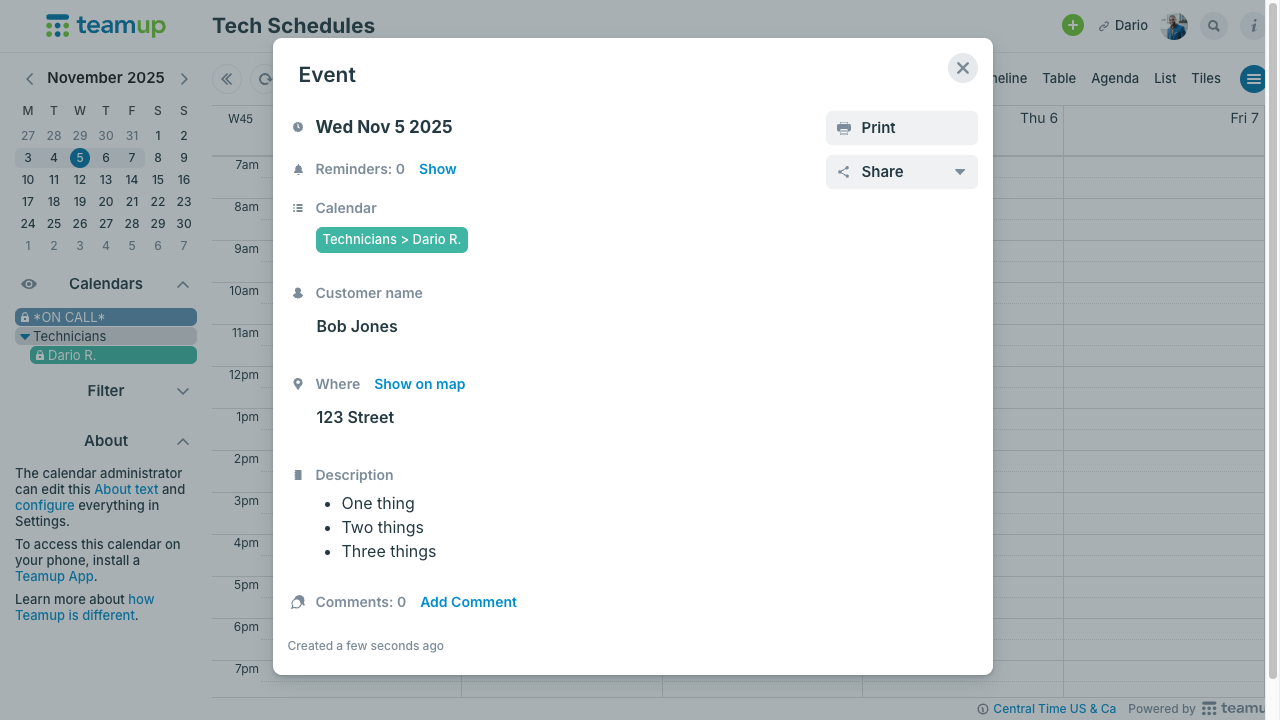The height and width of the screenshot is (720, 1280).
Task: Click Show on map link
Action: pyautogui.click(x=419, y=384)
